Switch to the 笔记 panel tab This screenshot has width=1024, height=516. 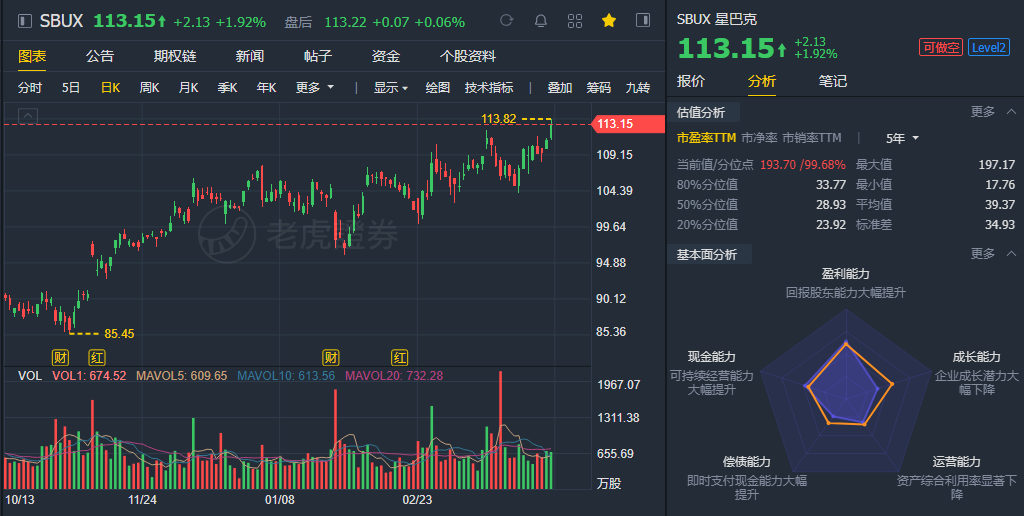tap(833, 81)
